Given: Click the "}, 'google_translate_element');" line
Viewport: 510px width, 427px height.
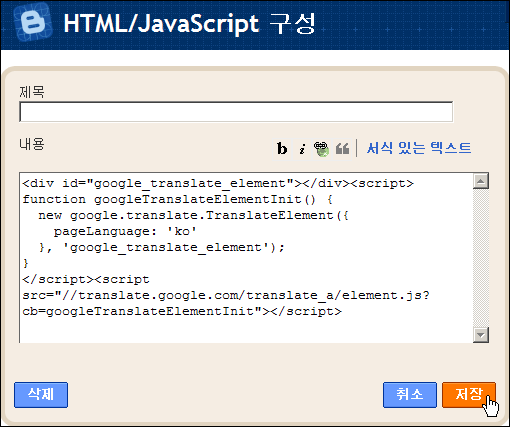Looking at the screenshot, I should [x=161, y=247].
